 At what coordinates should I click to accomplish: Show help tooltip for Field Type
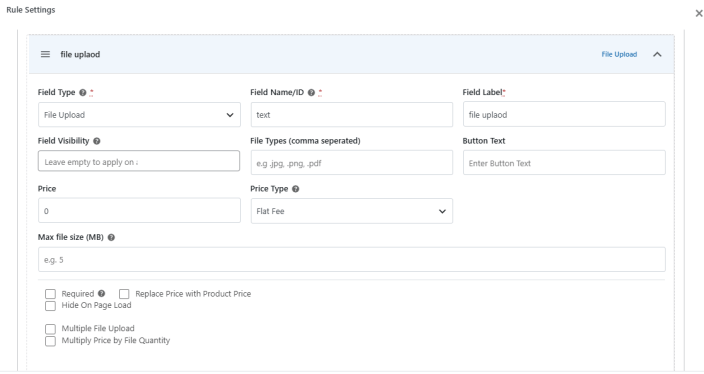[x=83, y=92]
